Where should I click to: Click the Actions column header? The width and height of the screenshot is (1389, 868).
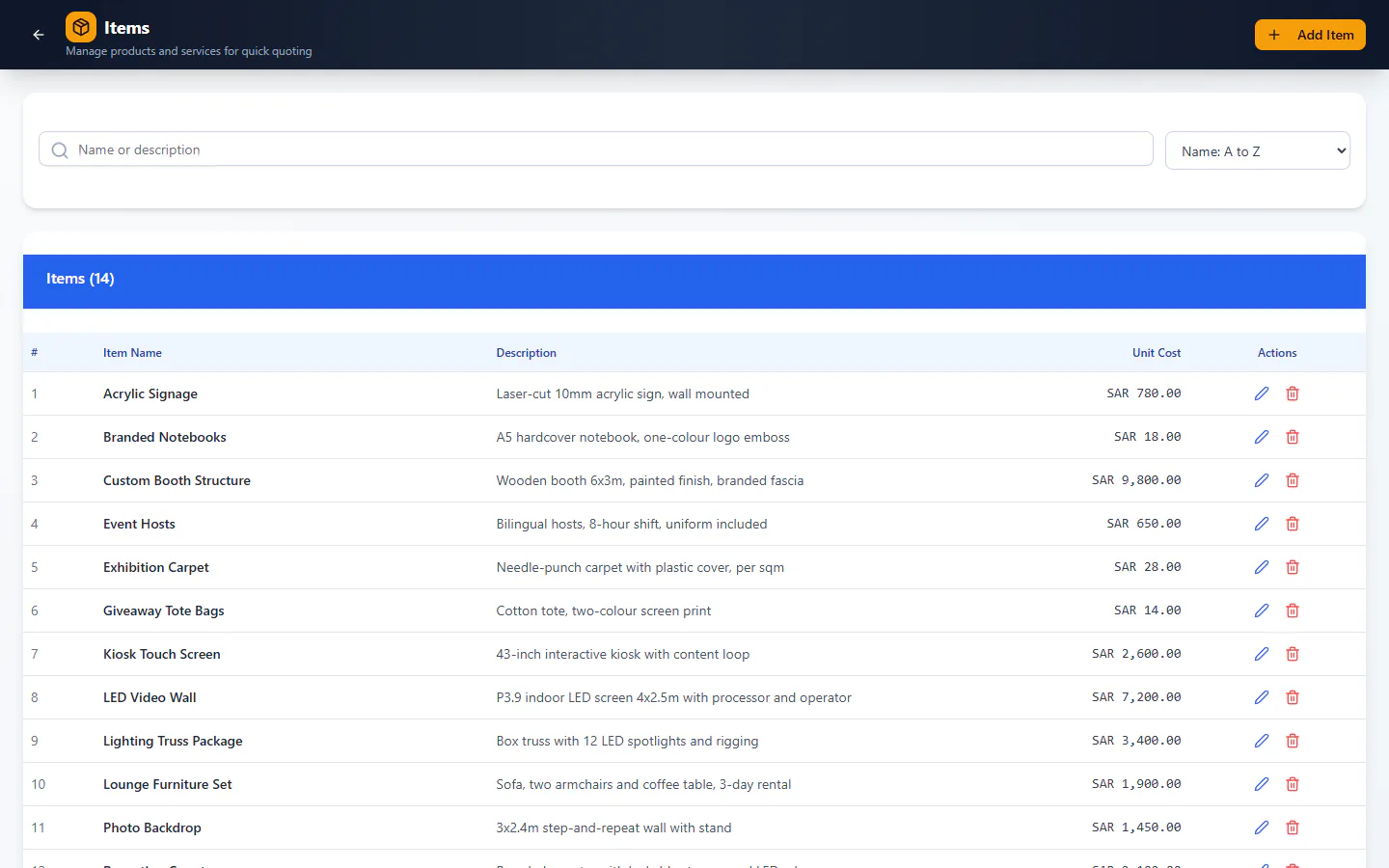tap(1277, 353)
